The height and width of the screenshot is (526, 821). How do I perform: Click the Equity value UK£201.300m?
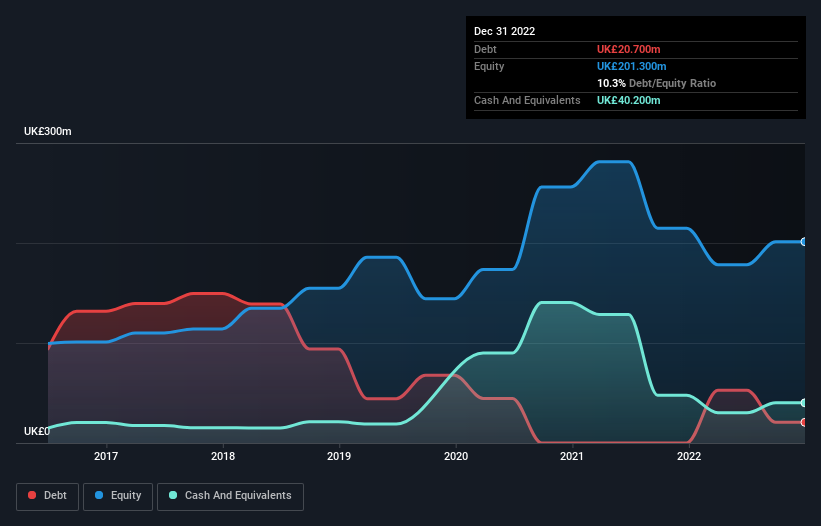click(x=631, y=66)
